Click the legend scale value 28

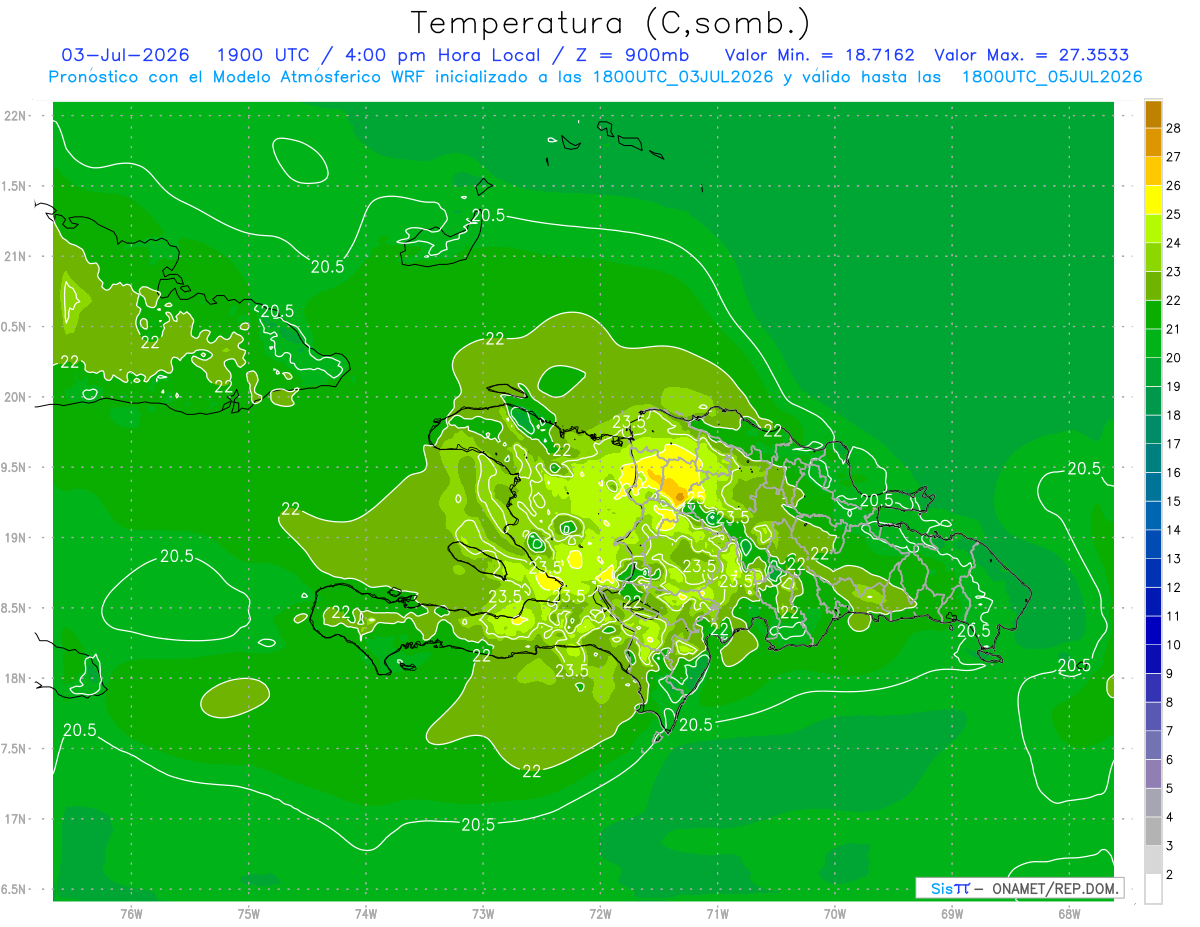(x=1173, y=128)
